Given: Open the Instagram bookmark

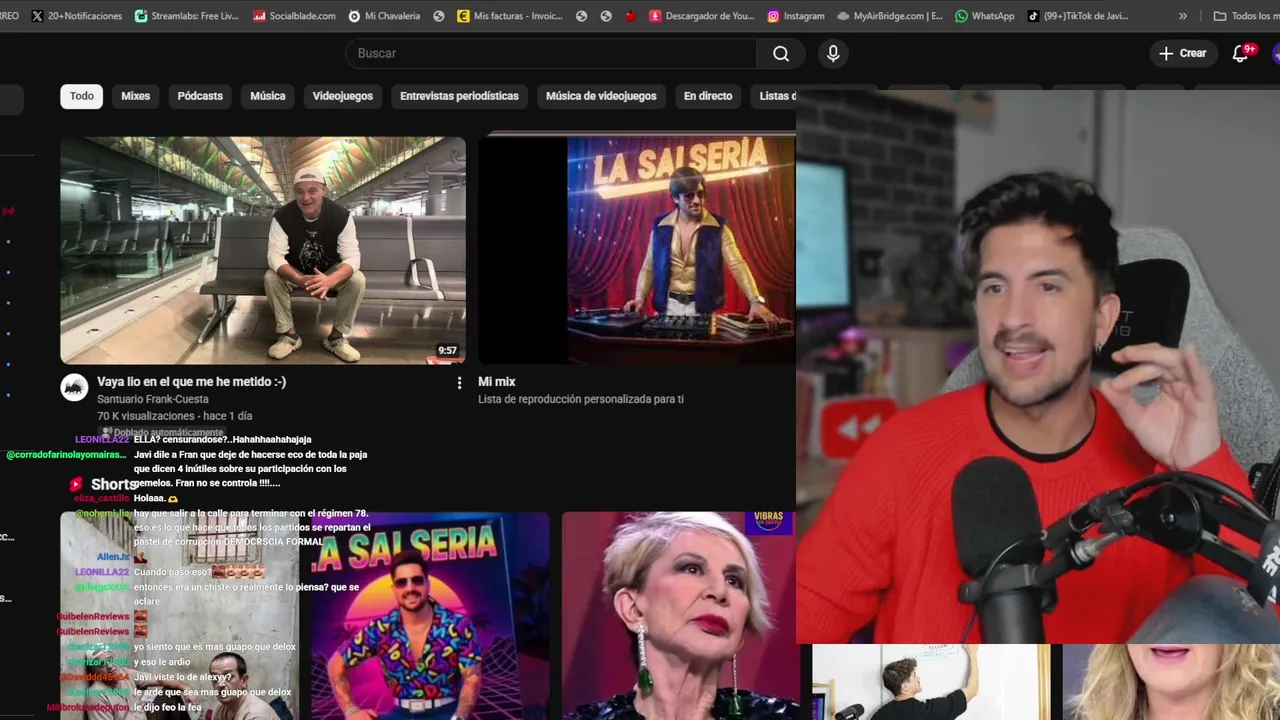Looking at the screenshot, I should pos(796,16).
